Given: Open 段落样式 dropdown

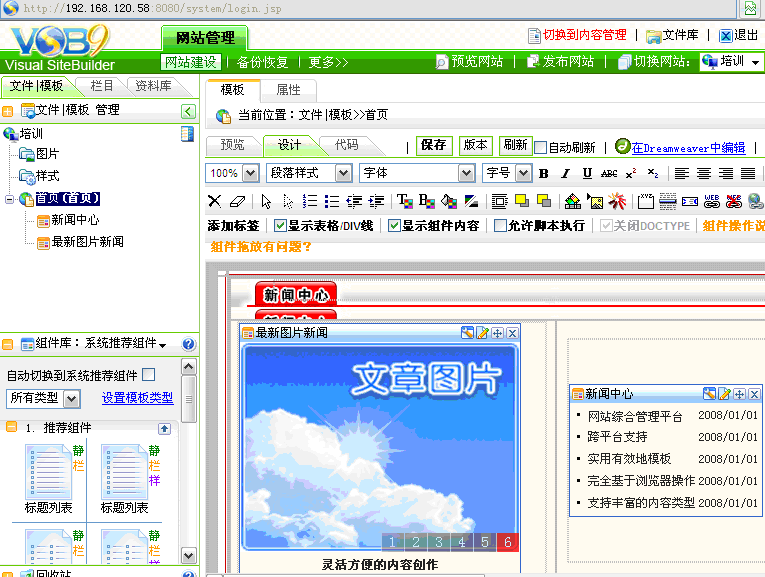Looking at the screenshot, I should pos(343,173).
